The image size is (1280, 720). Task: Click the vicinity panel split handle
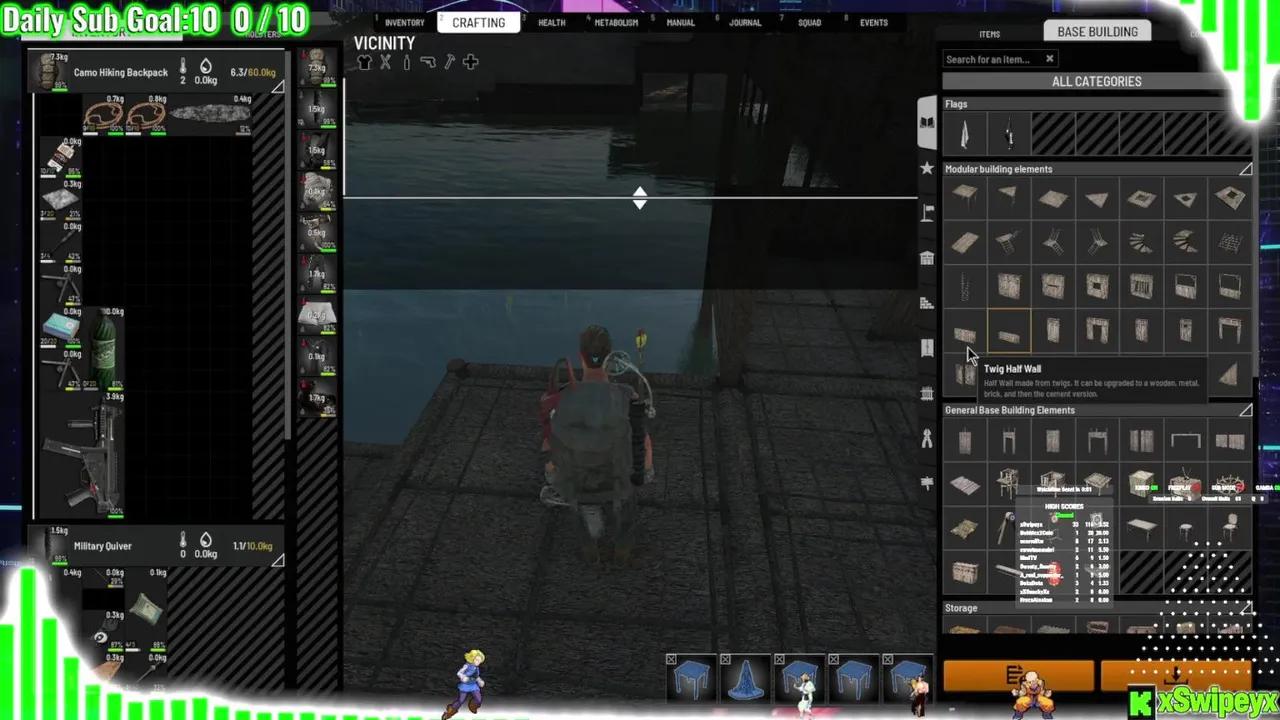(640, 198)
